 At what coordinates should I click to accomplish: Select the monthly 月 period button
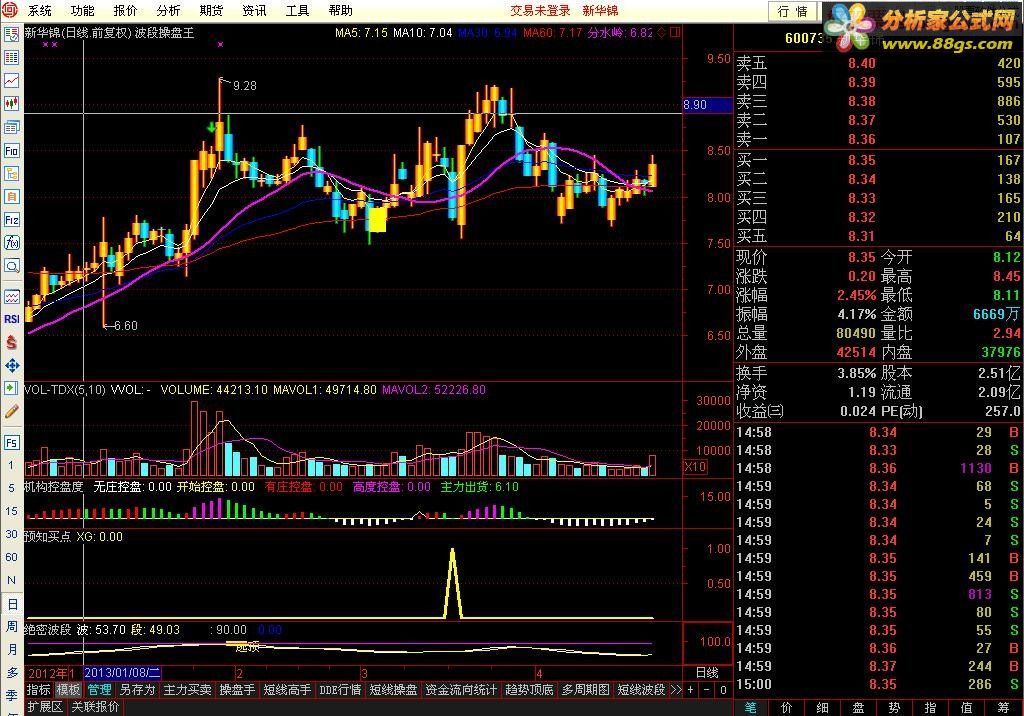coord(12,649)
